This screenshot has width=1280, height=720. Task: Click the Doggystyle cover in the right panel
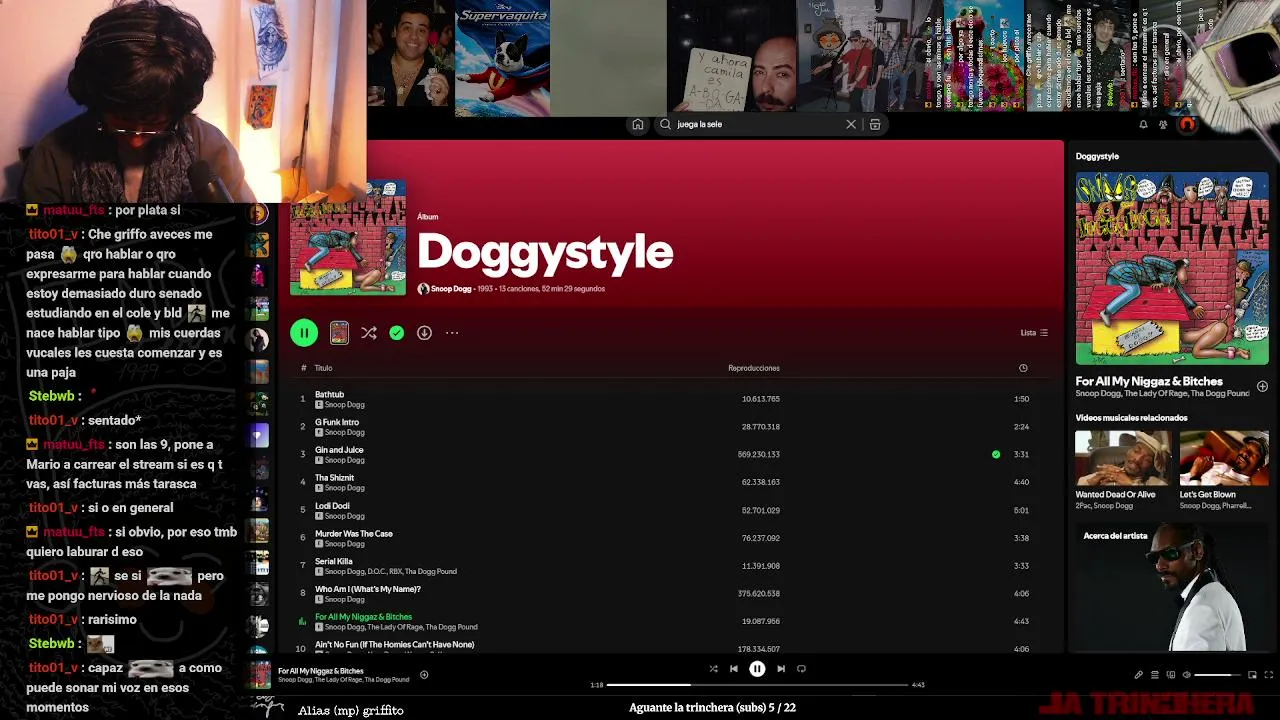pyautogui.click(x=1172, y=269)
